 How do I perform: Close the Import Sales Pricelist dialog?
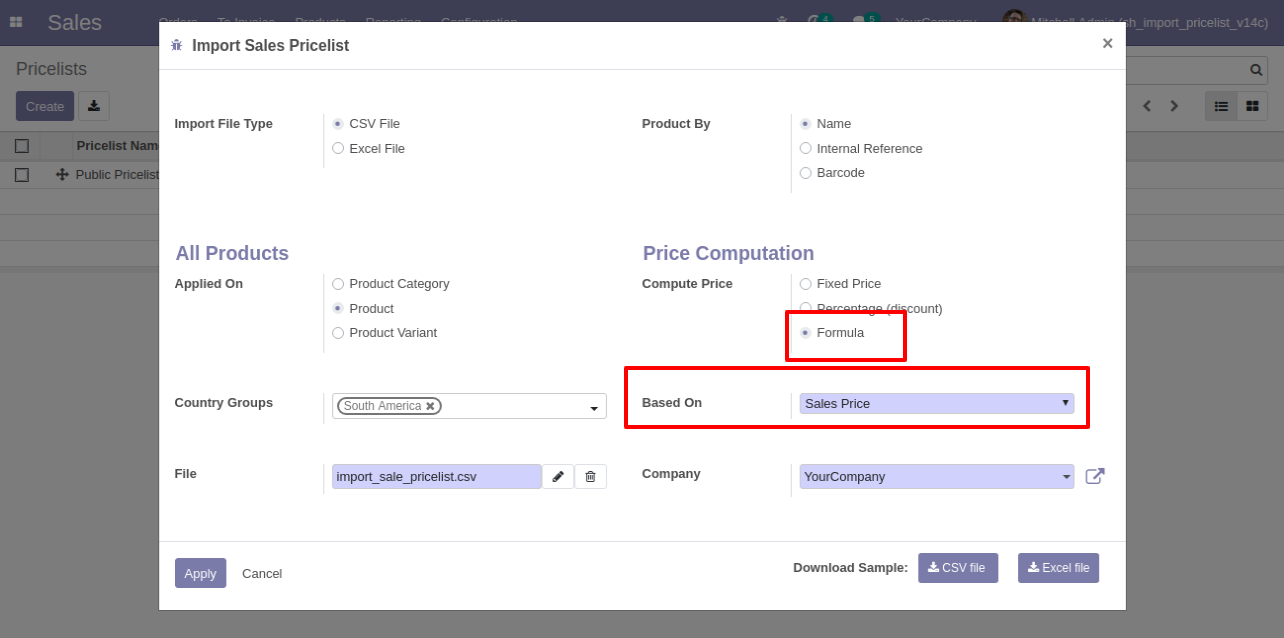tap(1107, 43)
